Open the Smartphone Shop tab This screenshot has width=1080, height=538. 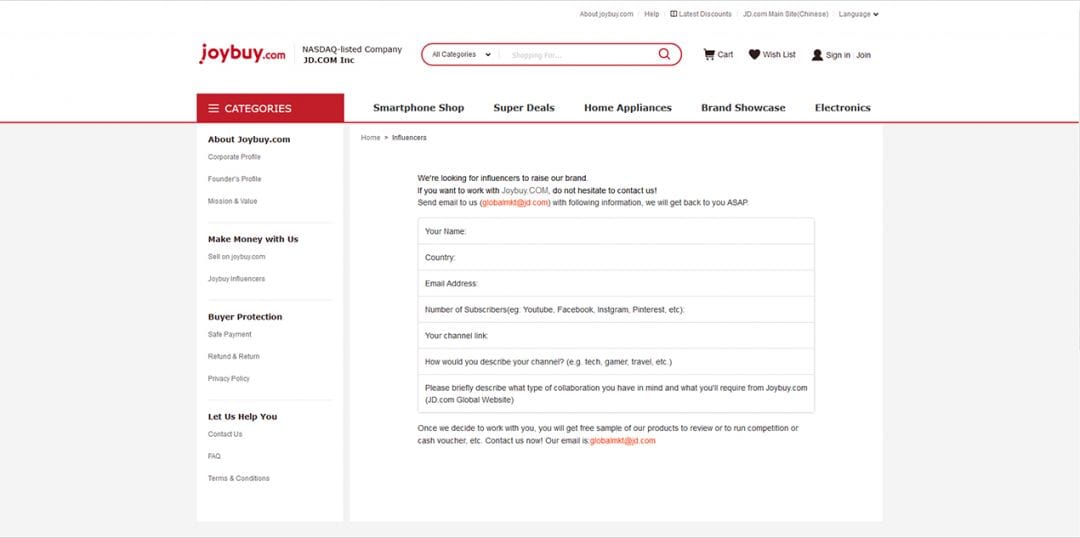tap(418, 107)
